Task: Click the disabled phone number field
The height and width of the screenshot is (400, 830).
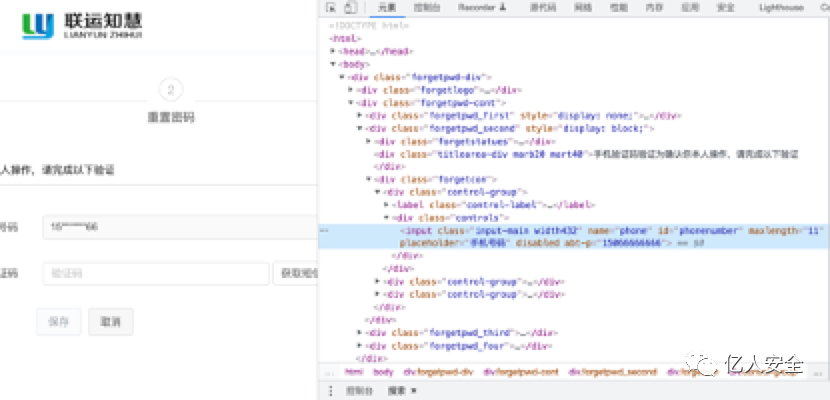Action: (x=180, y=227)
